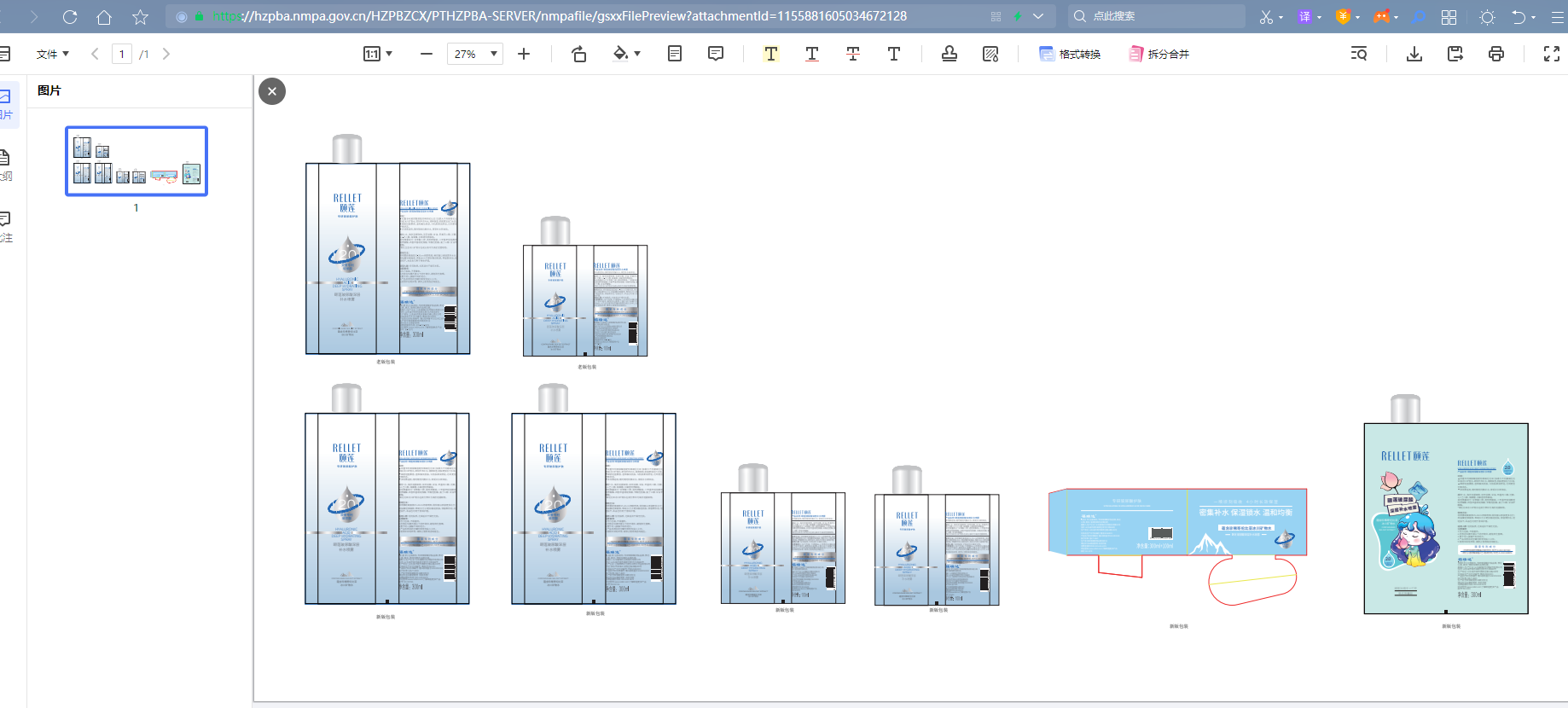The image size is (1568, 708).
Task: Toggle fullscreen view mode
Action: tap(1552, 54)
